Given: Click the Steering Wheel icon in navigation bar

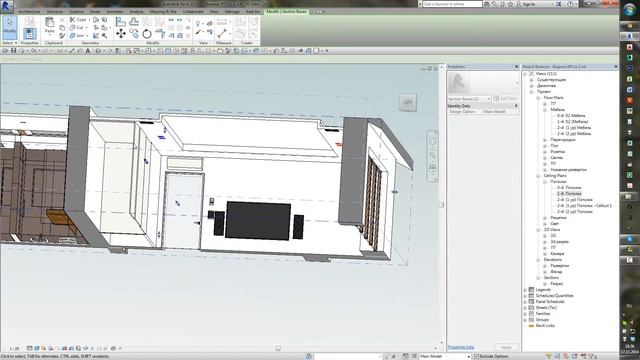Looking at the screenshot, I should [x=433, y=141].
